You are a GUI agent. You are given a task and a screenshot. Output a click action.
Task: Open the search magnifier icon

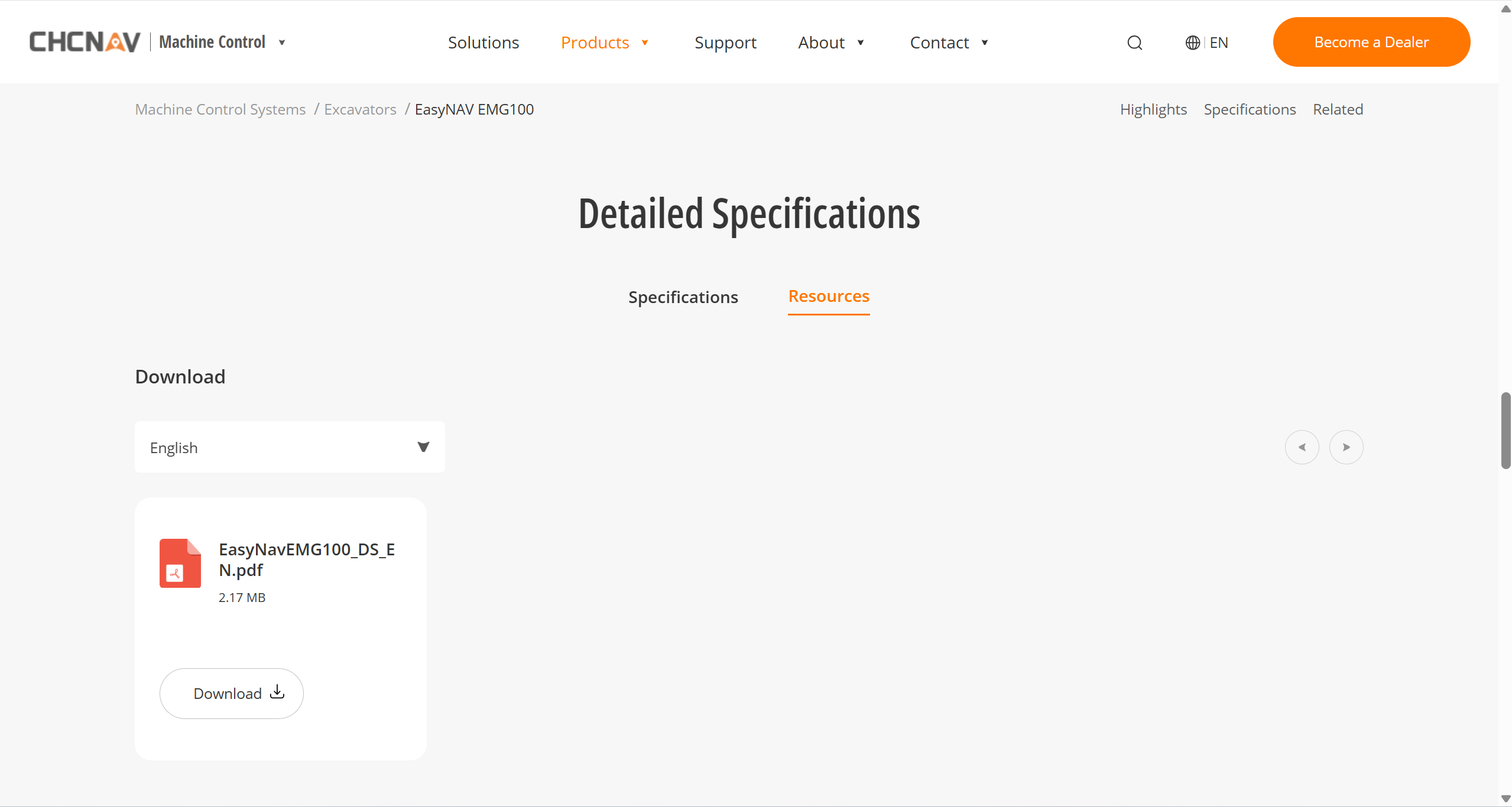point(1134,43)
